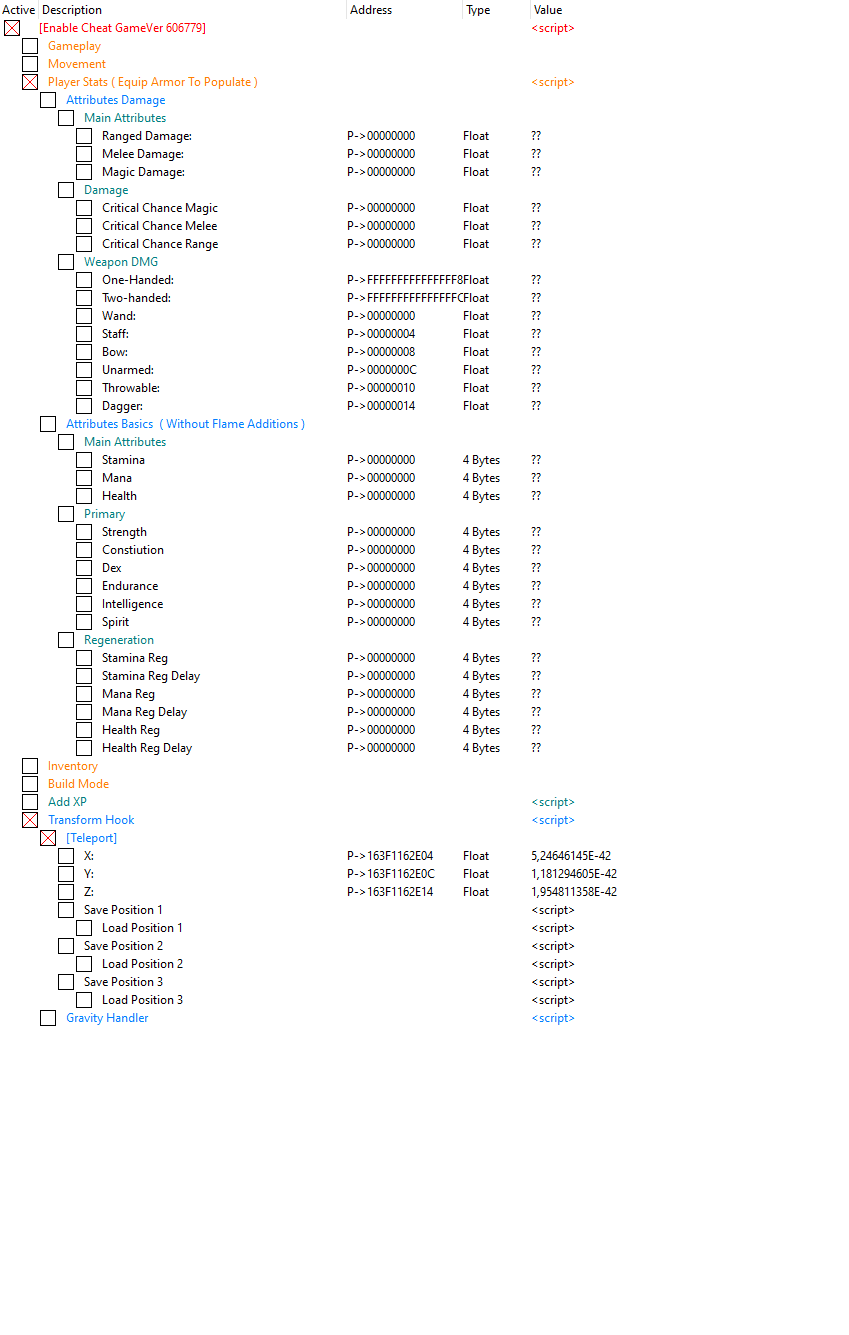Screen dimensions: 849x1335
Task: Toggle the Bow entry checkbox
Action: tap(84, 352)
